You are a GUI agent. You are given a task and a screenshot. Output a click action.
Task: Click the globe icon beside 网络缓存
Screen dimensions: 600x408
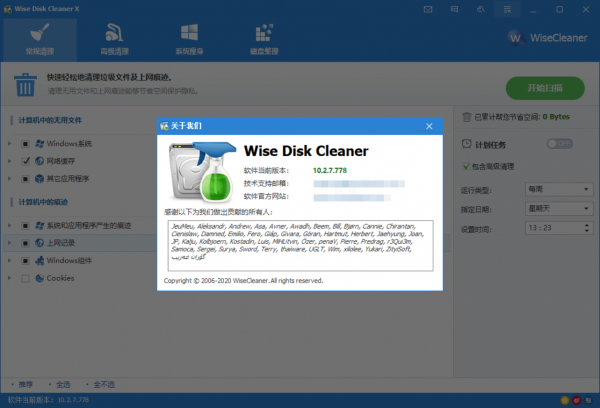[39, 161]
